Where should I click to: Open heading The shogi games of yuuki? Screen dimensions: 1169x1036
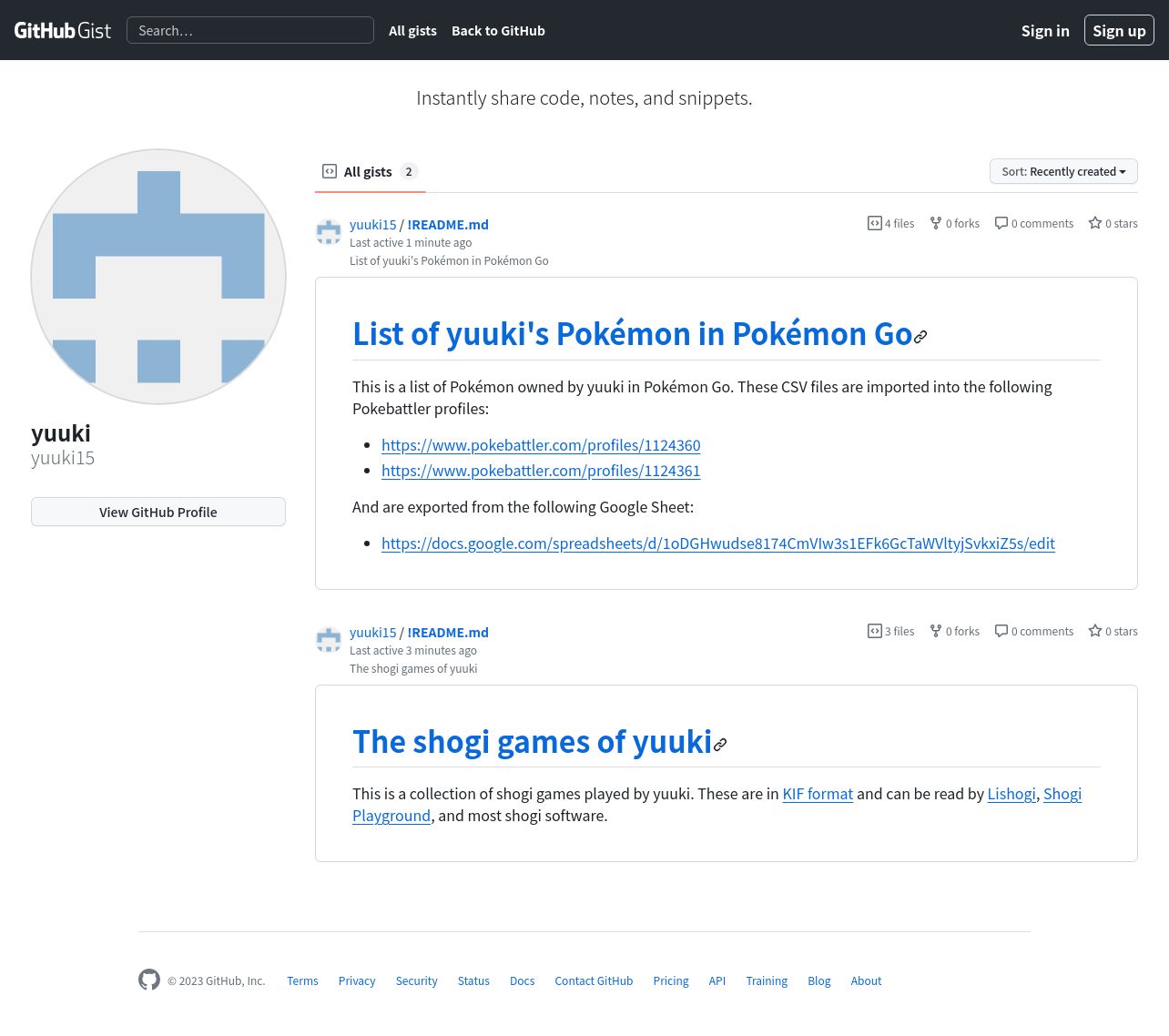pyautogui.click(x=533, y=742)
